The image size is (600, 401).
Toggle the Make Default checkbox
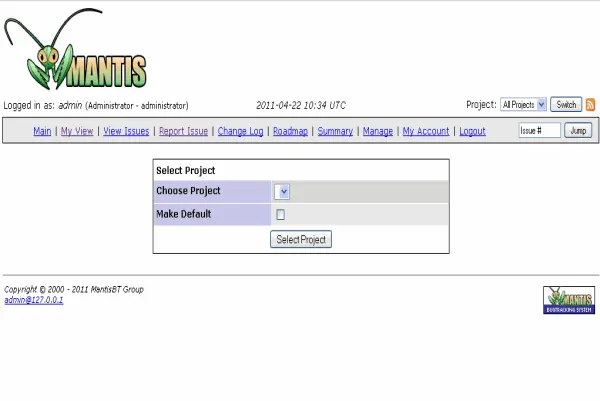[281, 214]
